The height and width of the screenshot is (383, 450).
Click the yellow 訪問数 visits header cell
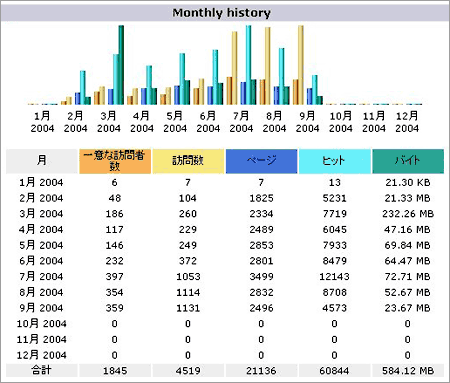point(188,161)
